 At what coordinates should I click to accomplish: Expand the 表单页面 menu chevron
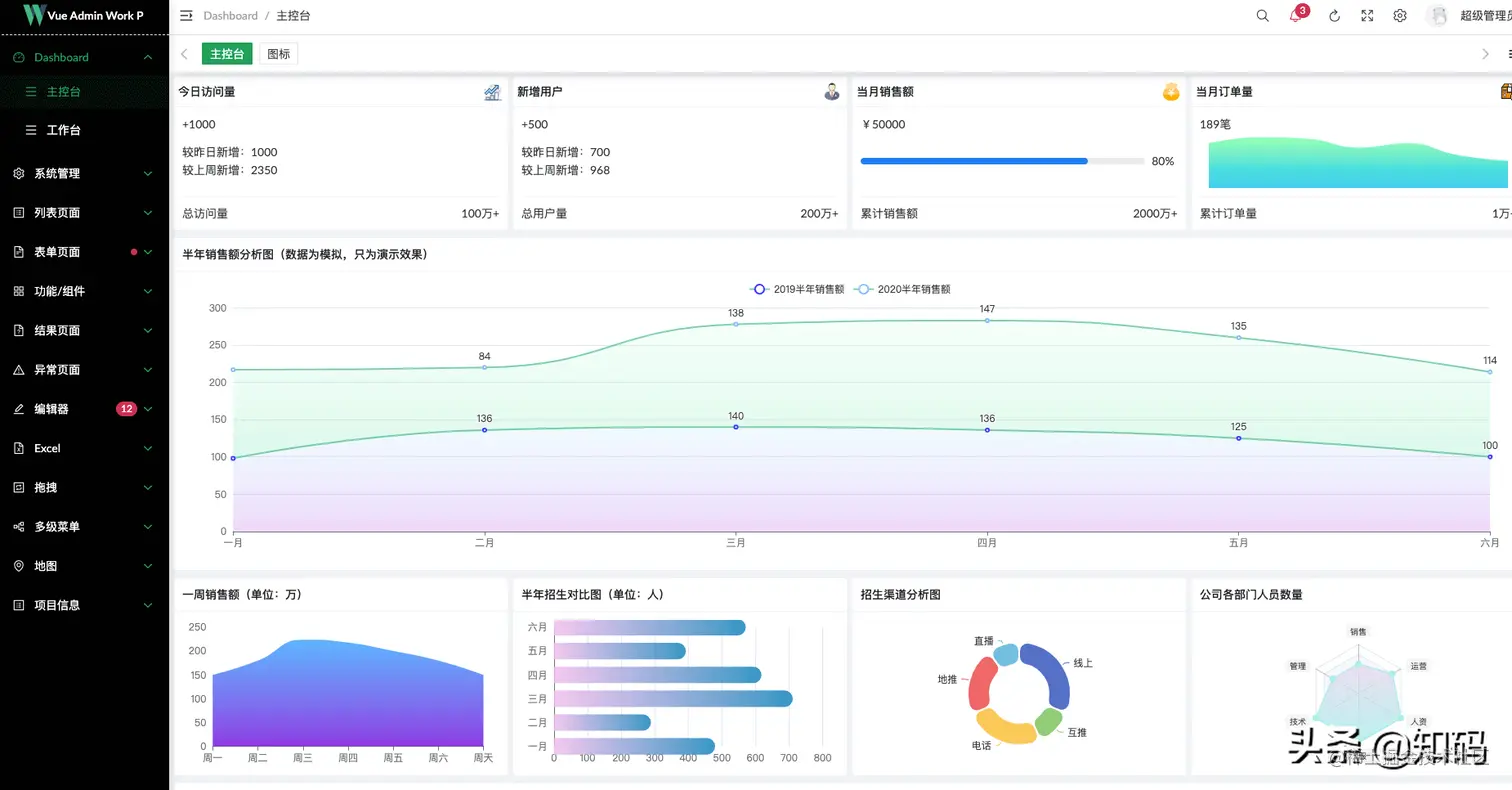[148, 252]
